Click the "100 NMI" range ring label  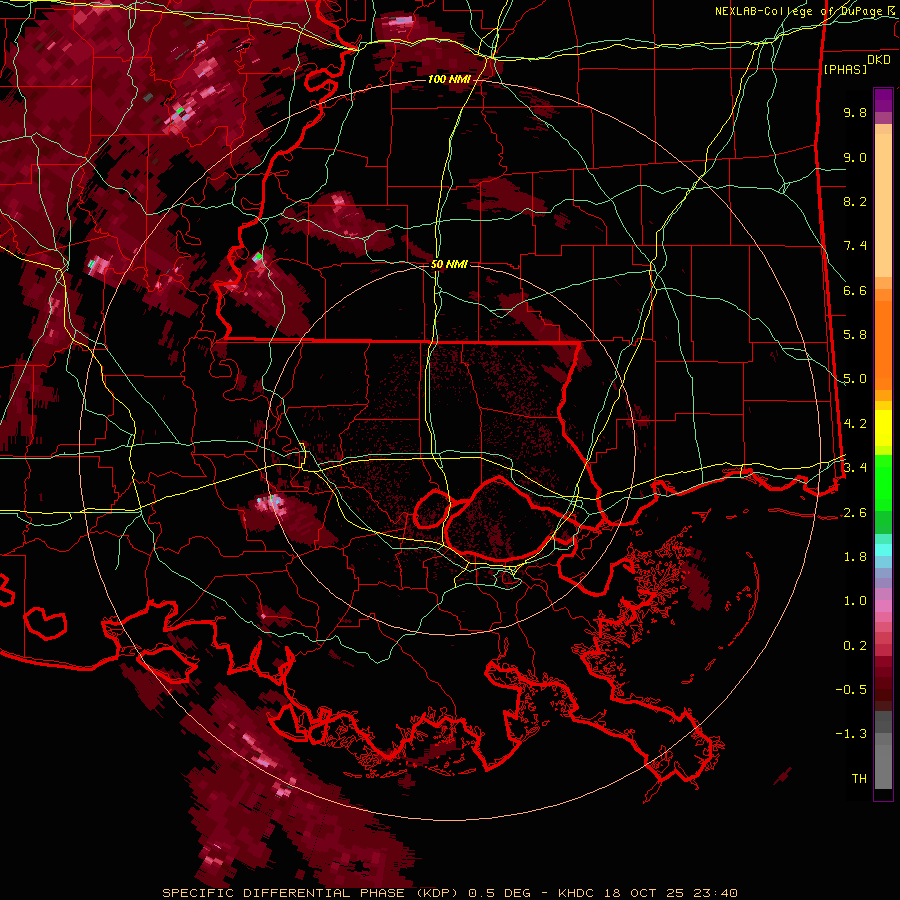click(x=449, y=79)
